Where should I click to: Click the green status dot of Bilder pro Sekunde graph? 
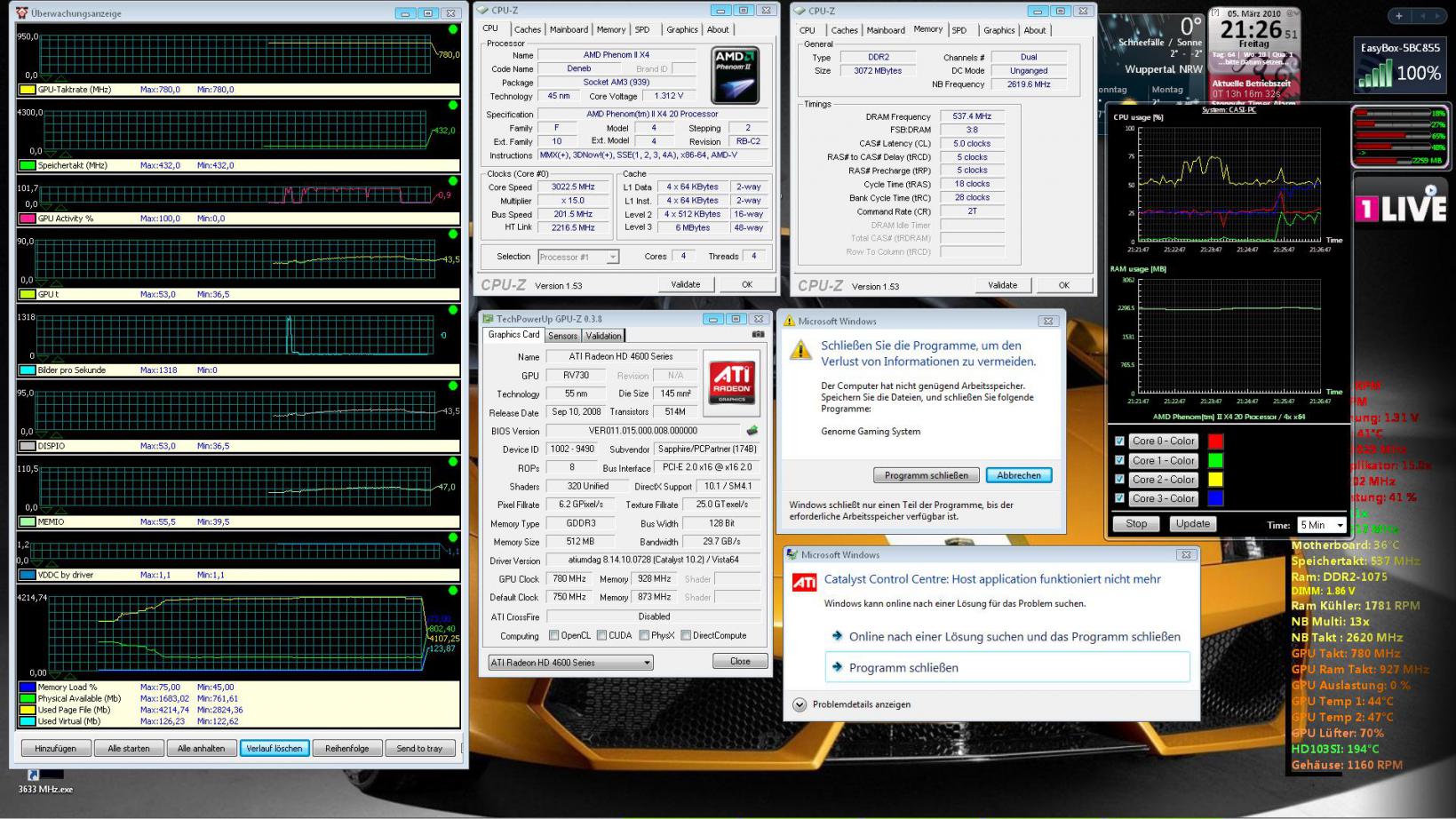point(453,310)
